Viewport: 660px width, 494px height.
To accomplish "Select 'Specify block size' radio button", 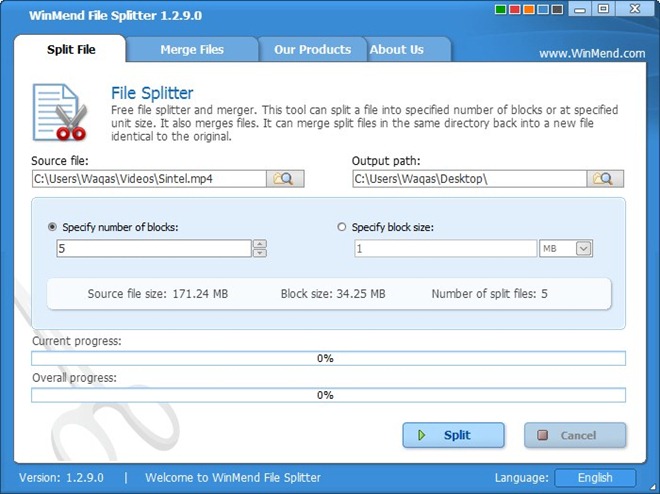I will click(342, 227).
